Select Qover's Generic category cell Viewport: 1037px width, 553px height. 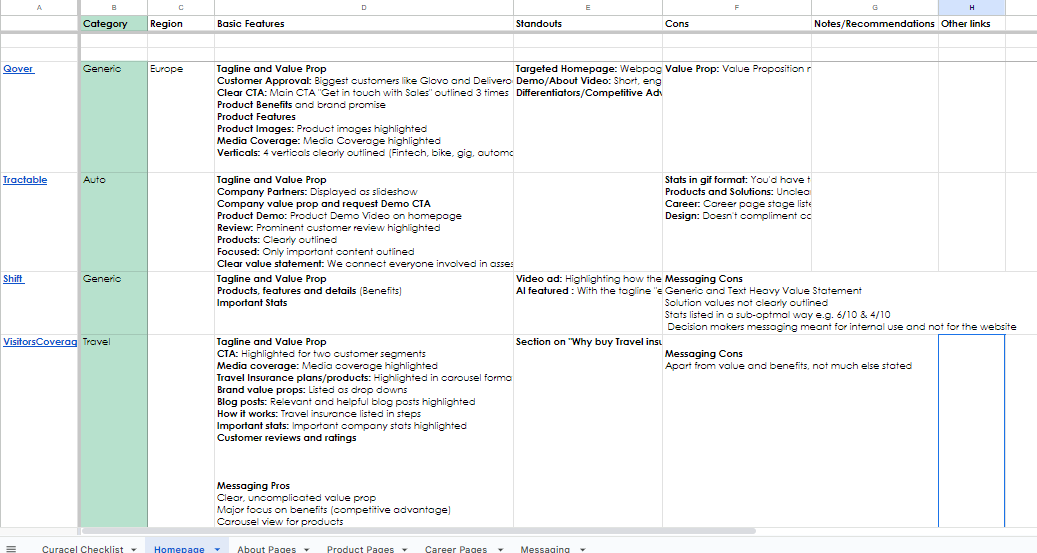tap(114, 117)
